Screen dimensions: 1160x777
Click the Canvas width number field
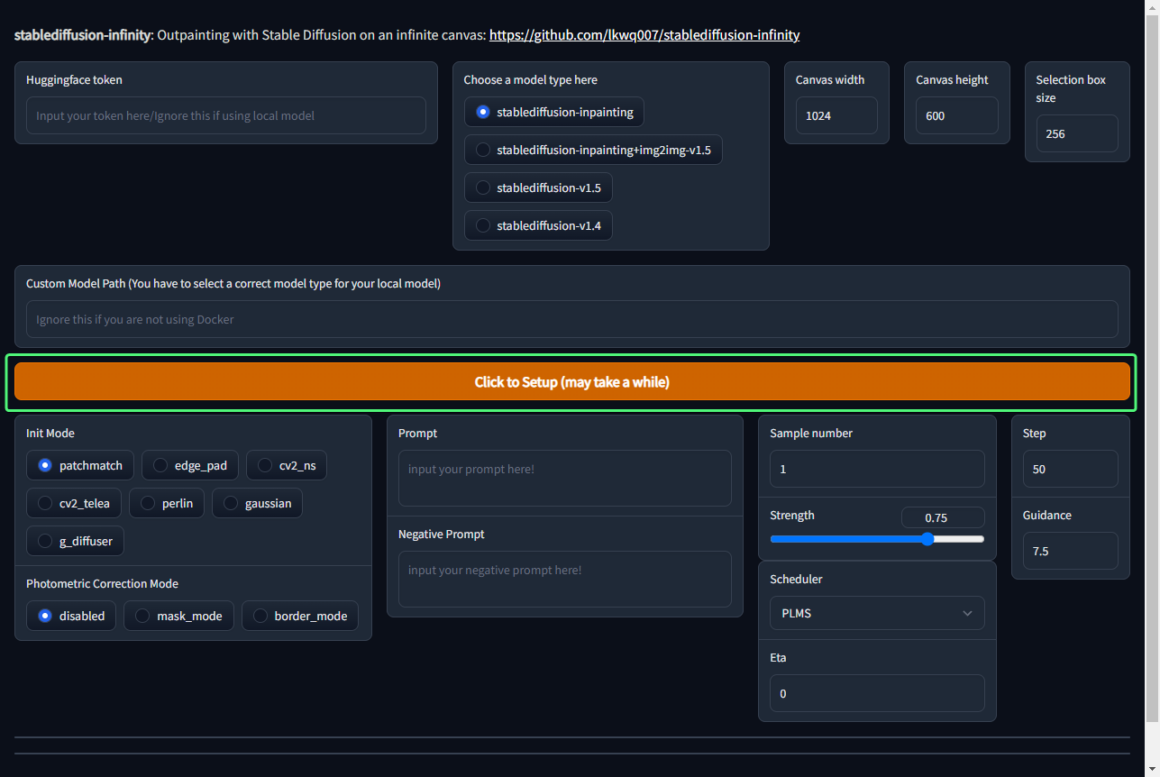tap(836, 116)
